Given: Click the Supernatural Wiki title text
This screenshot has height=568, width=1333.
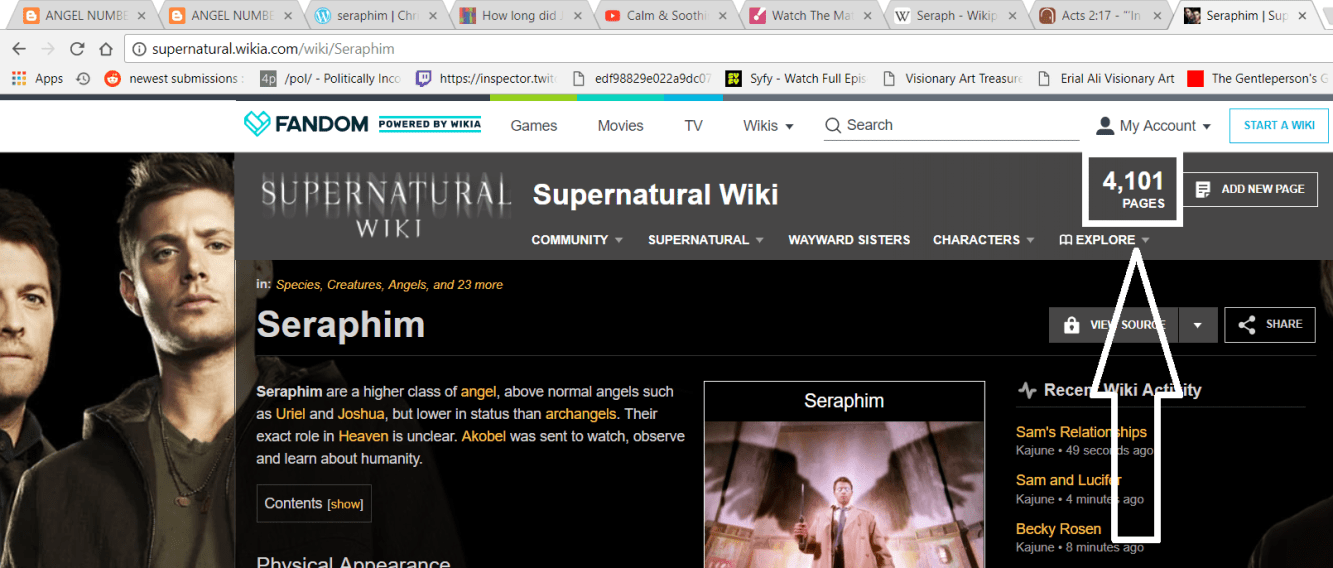Looking at the screenshot, I should [x=655, y=194].
